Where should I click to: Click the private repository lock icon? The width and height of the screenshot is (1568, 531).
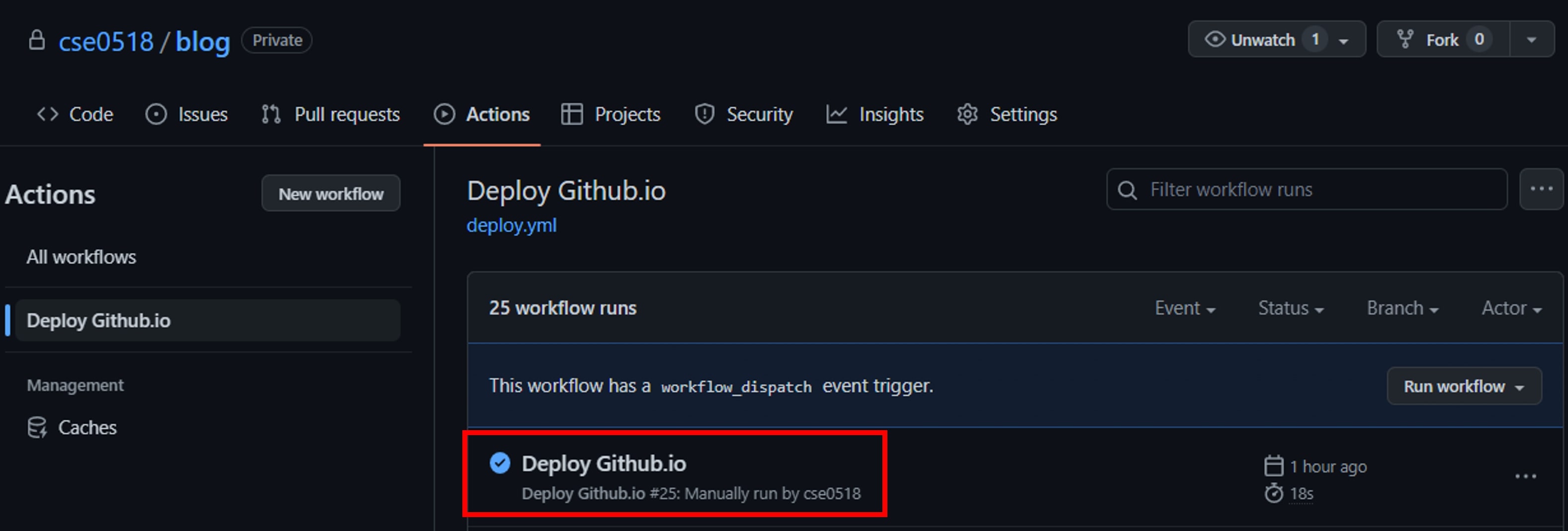click(x=37, y=40)
